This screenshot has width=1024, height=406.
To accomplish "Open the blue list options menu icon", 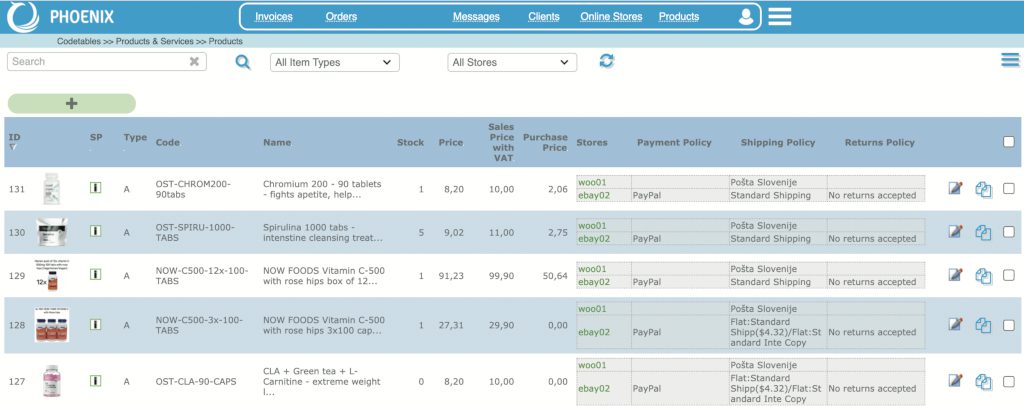I will point(1009,61).
